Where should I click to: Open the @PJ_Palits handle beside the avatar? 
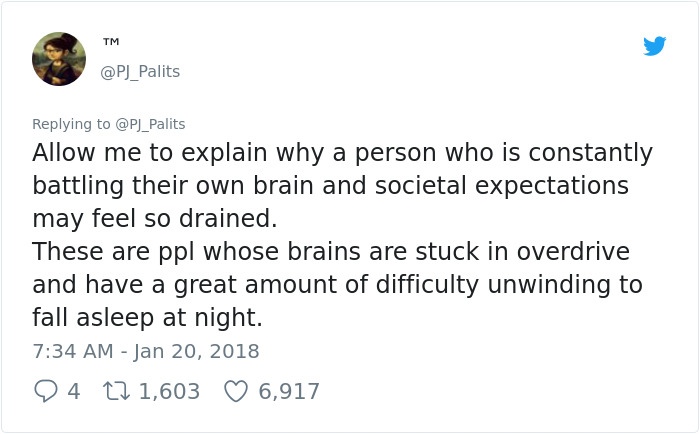pyautogui.click(x=140, y=72)
